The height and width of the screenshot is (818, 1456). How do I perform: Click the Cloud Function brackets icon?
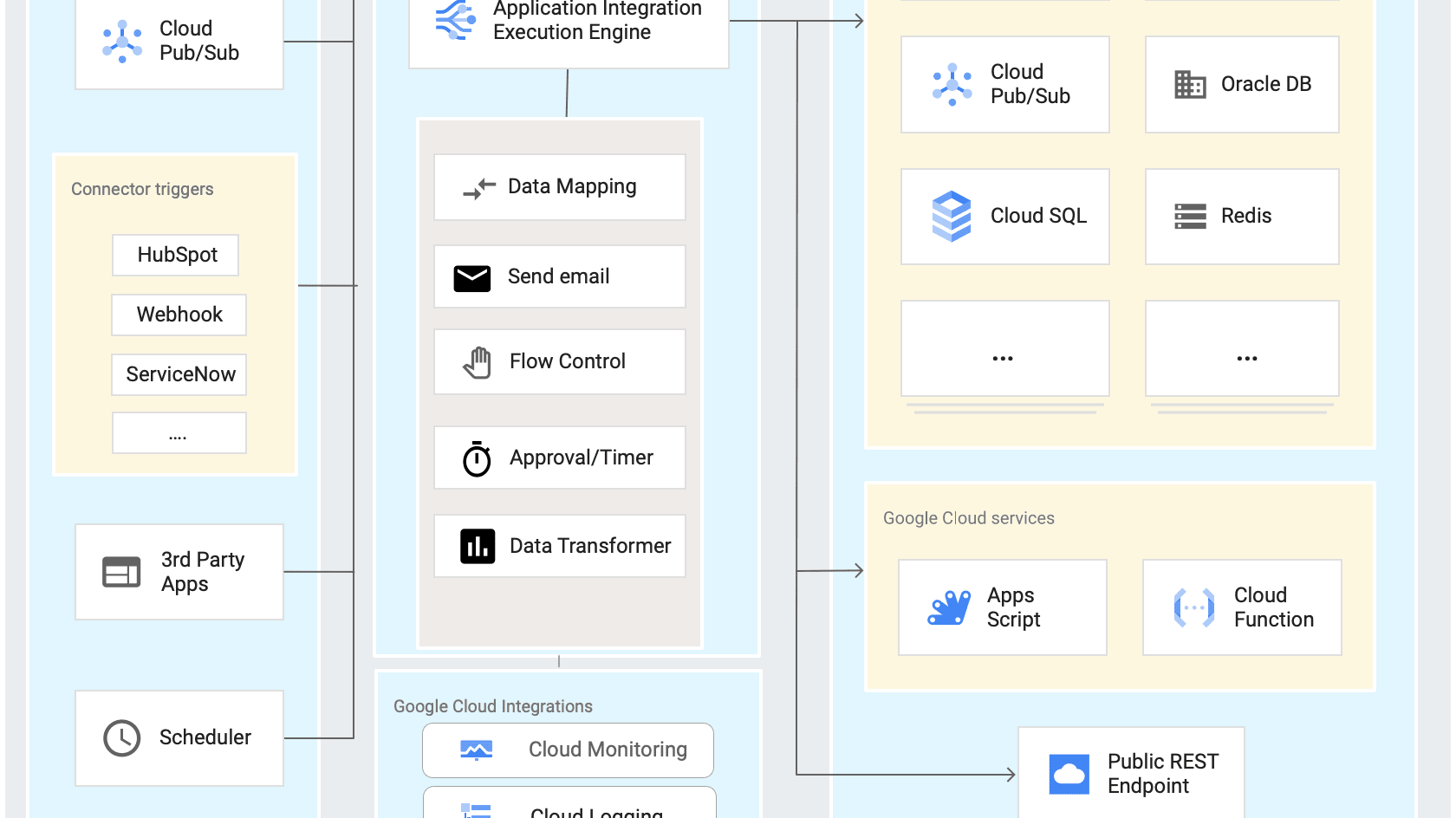click(1194, 607)
